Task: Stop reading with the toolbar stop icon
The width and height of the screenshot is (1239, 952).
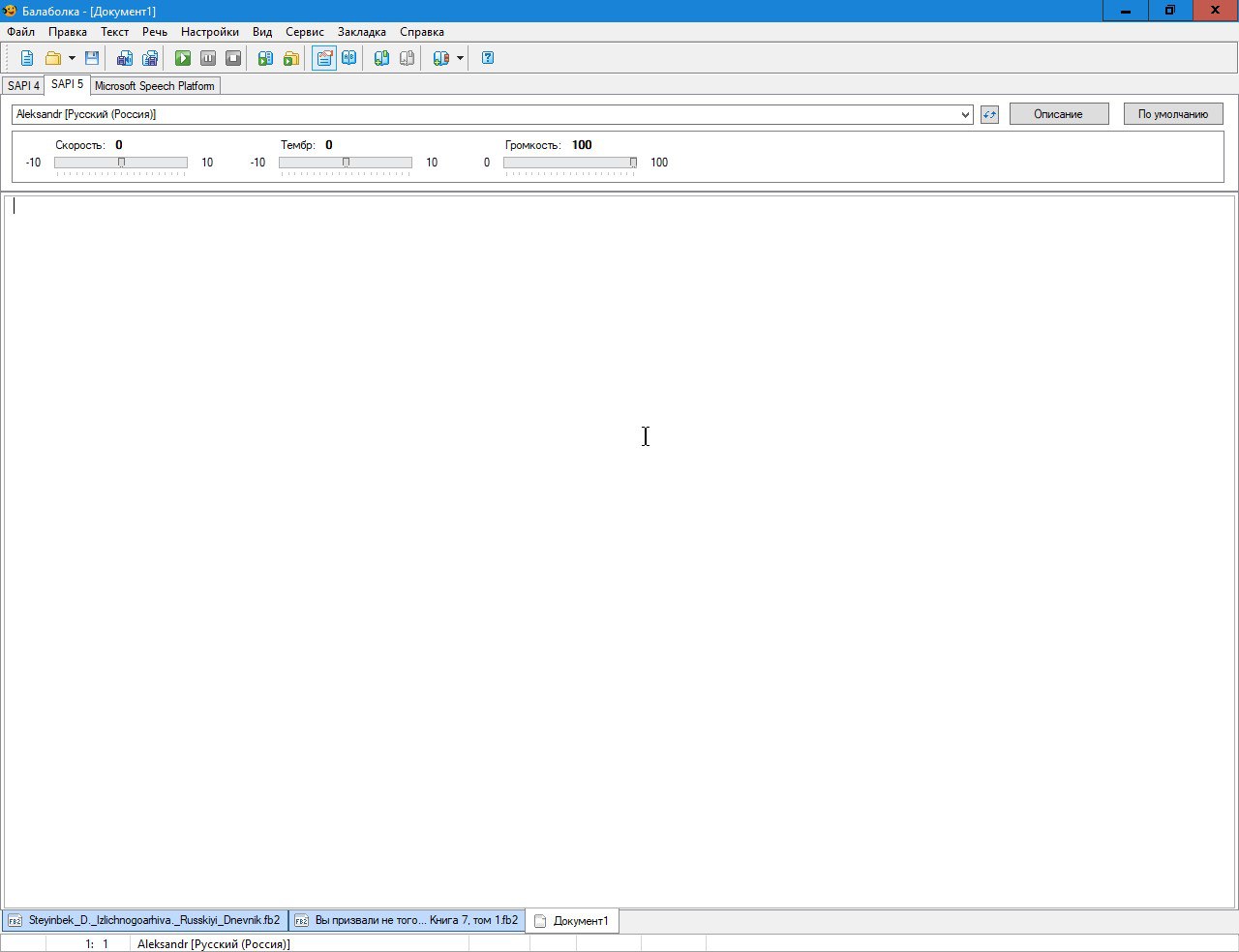Action: click(233, 58)
